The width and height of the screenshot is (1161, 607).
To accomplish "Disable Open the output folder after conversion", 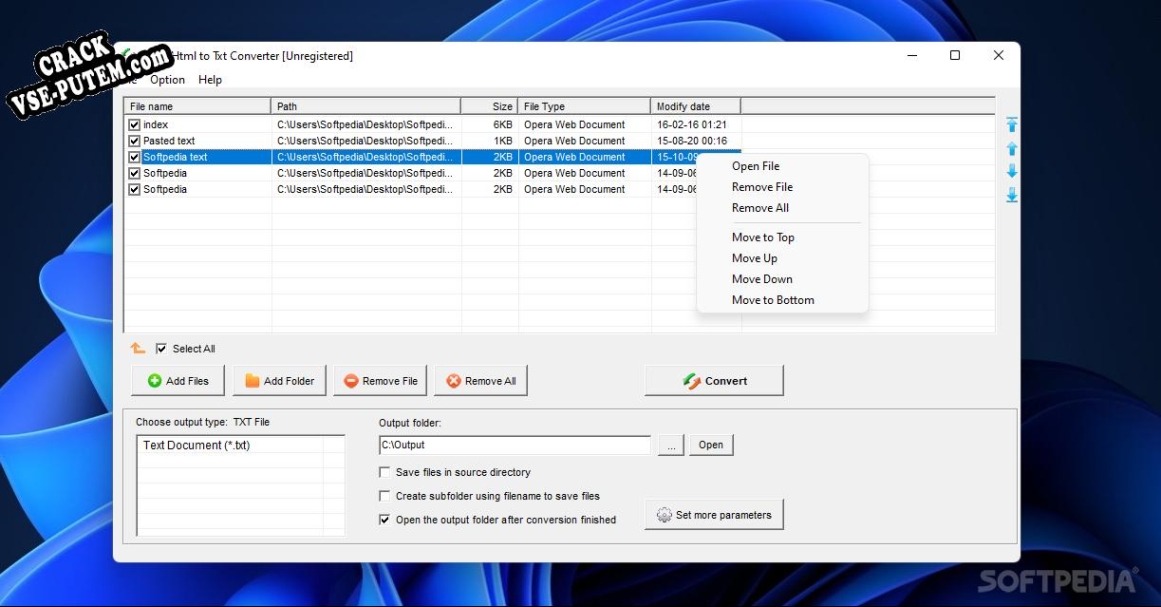I will tap(384, 519).
